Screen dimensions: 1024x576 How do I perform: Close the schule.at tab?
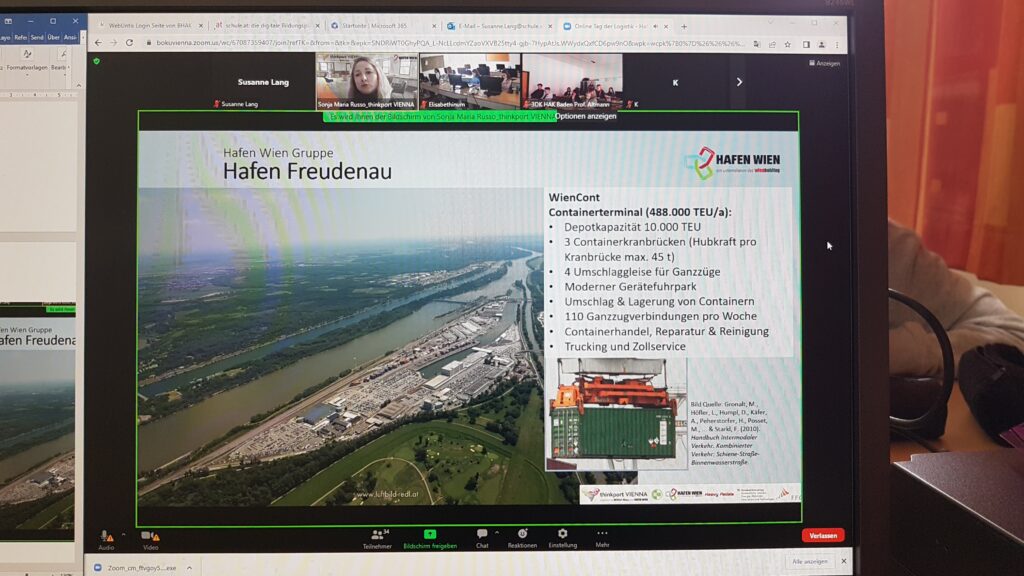point(317,26)
